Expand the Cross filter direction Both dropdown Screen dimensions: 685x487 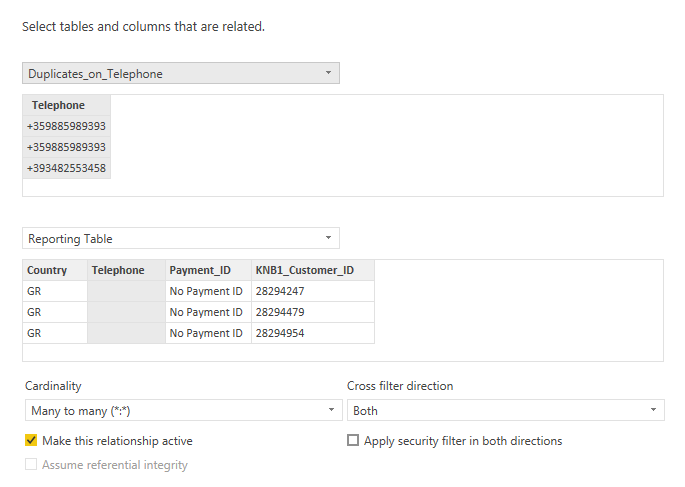506,411
